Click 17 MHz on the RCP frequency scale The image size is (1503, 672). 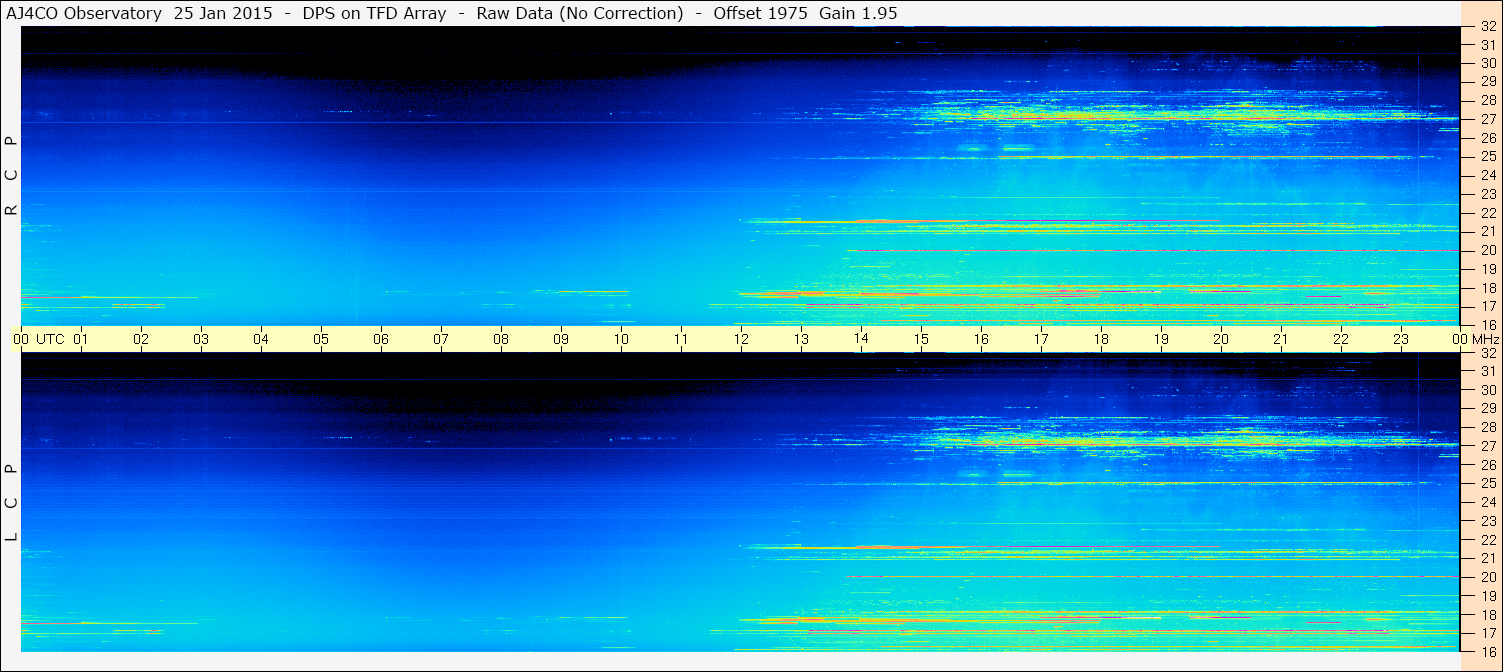(x=1488, y=306)
